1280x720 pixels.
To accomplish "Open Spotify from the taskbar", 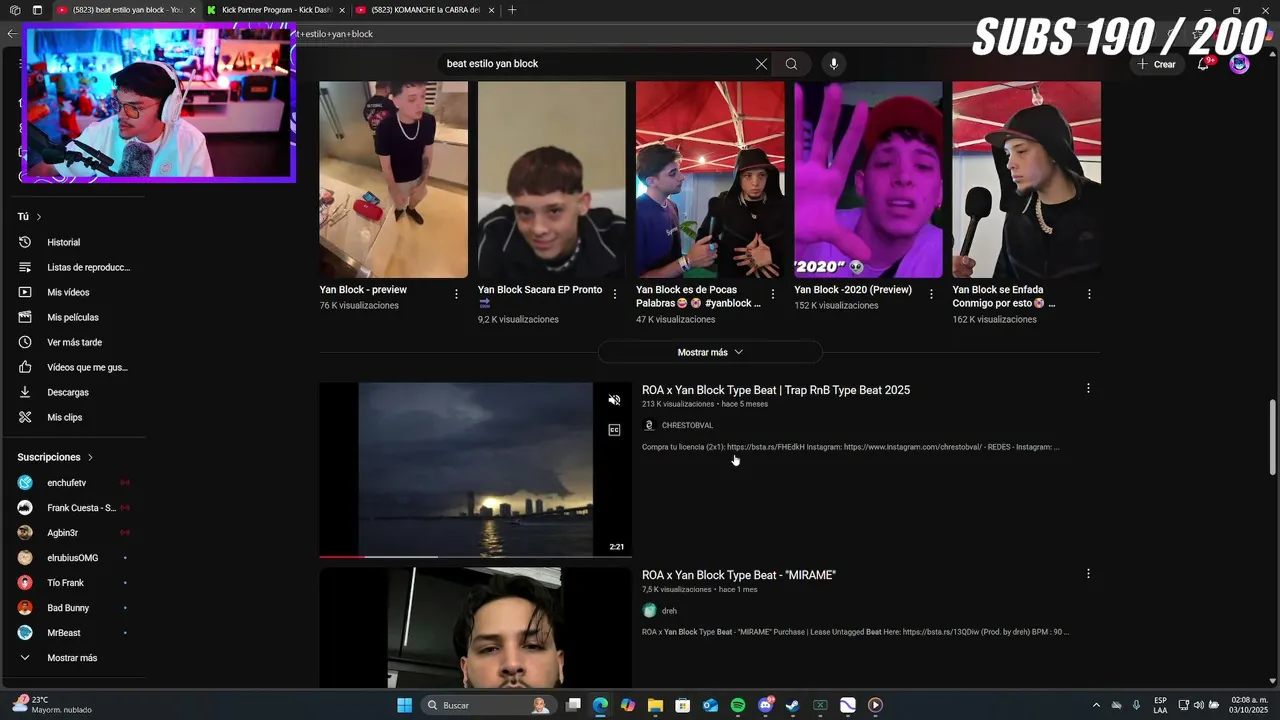I will [x=738, y=705].
